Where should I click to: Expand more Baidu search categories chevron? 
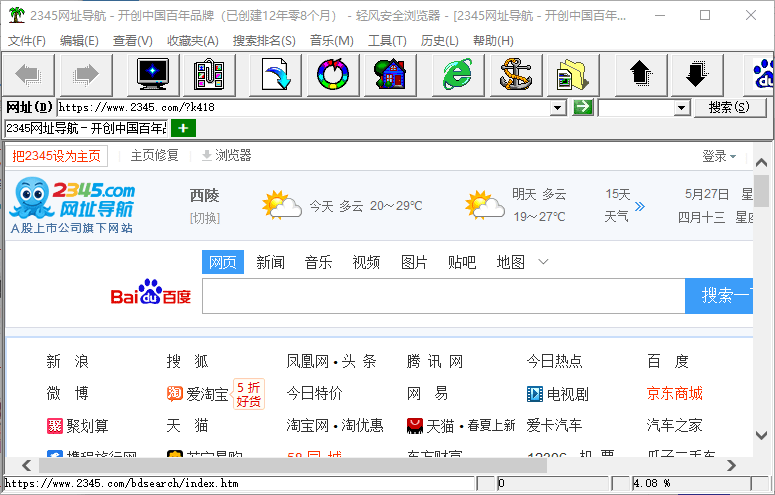pyautogui.click(x=543, y=262)
